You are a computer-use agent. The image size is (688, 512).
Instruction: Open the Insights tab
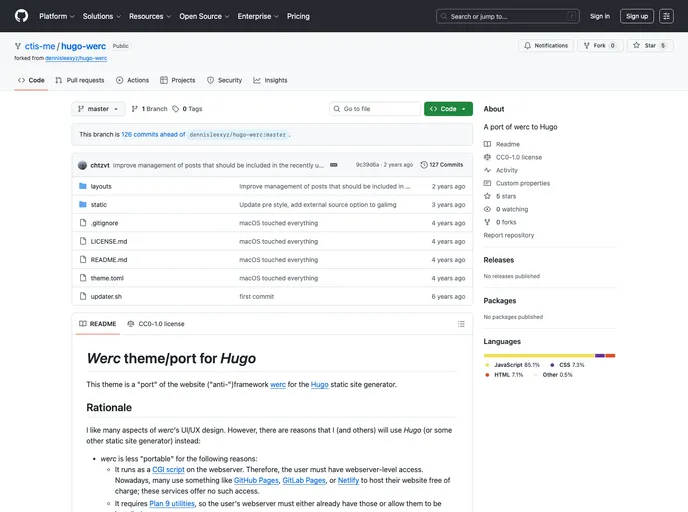pos(270,80)
